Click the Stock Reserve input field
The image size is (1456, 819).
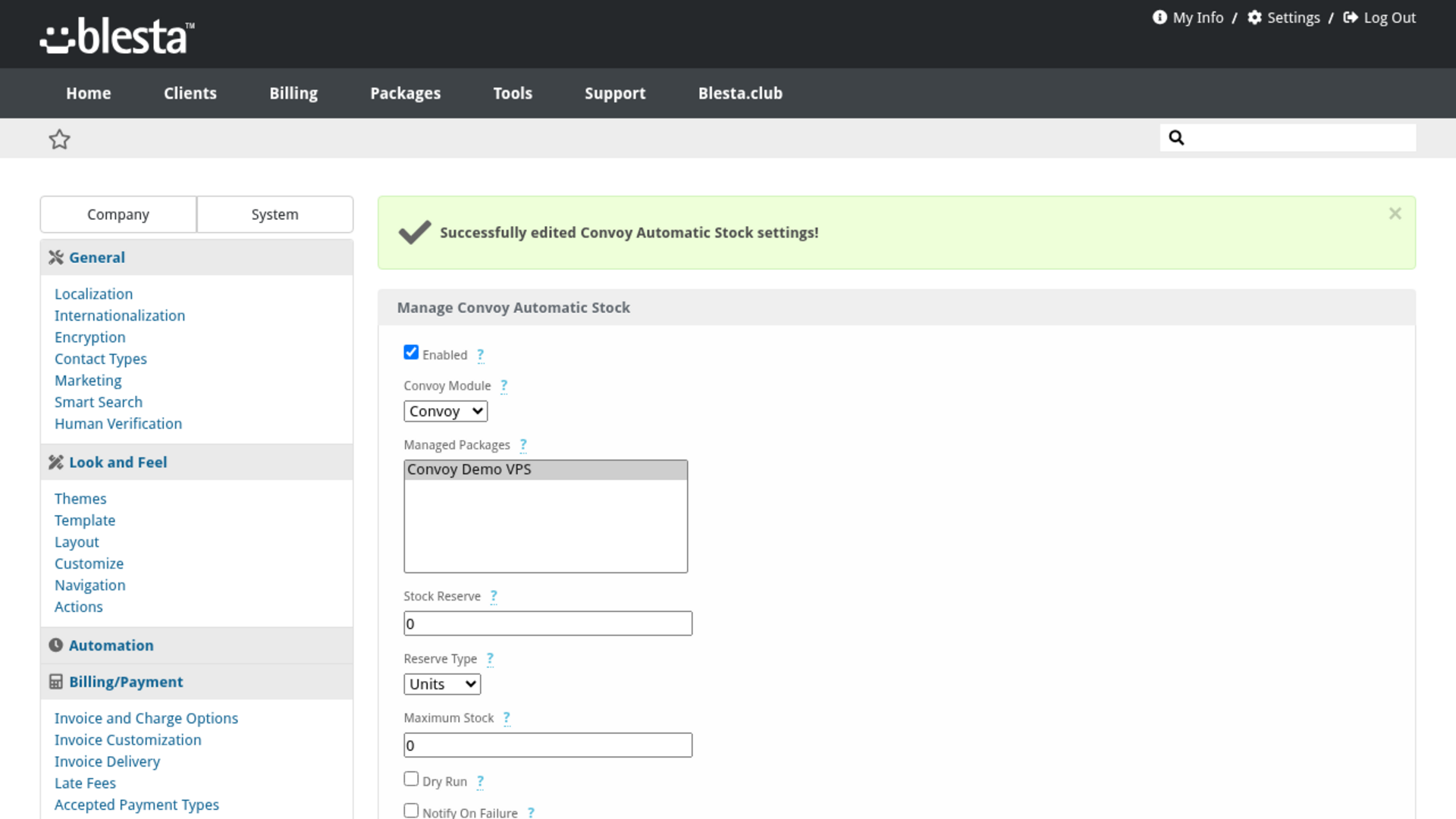548,623
